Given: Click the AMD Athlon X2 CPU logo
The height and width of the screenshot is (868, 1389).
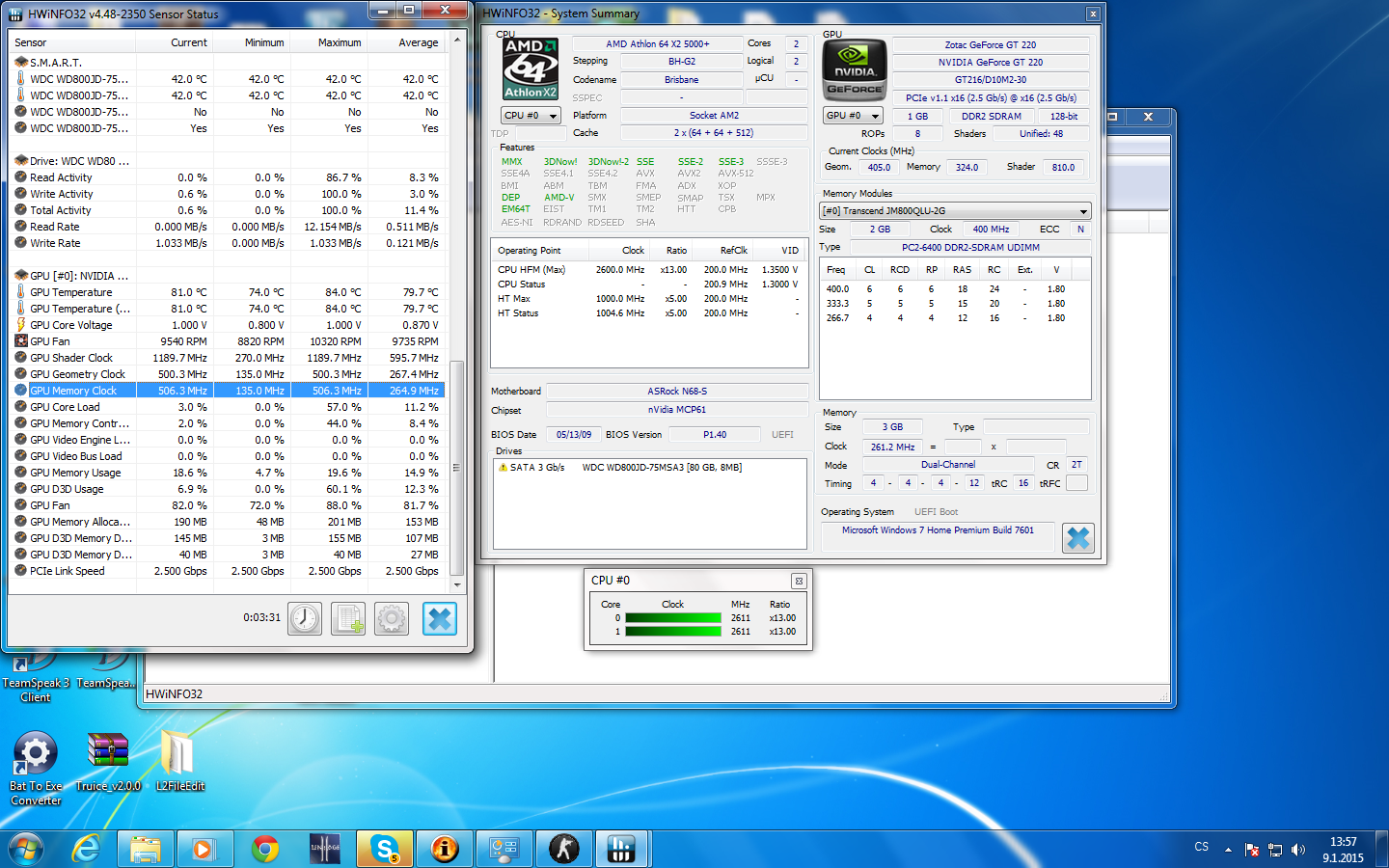Looking at the screenshot, I should [x=531, y=68].
